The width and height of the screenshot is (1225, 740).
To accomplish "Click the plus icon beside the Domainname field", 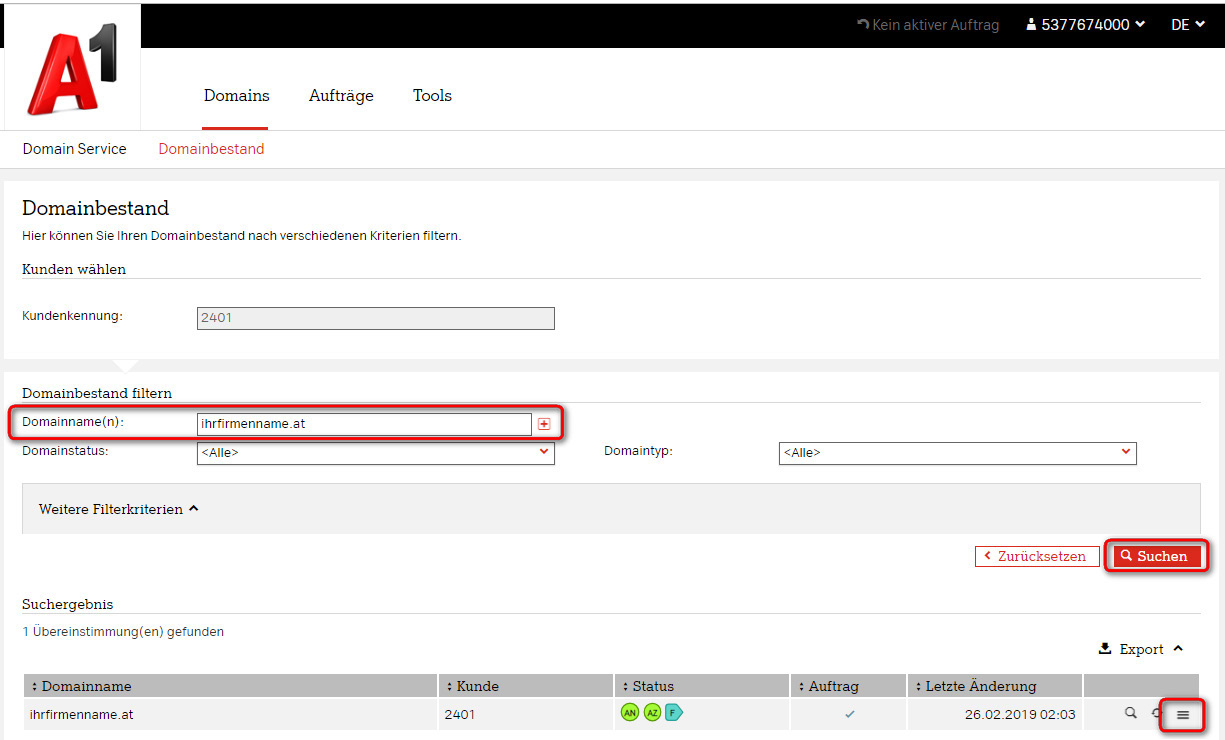I will click(544, 424).
